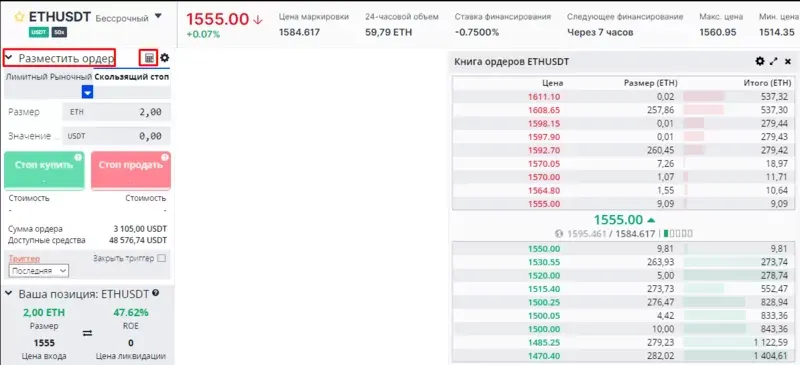This screenshot has width=800, height=365.
Task: Click bid price 1520.00
Action: click(544, 275)
